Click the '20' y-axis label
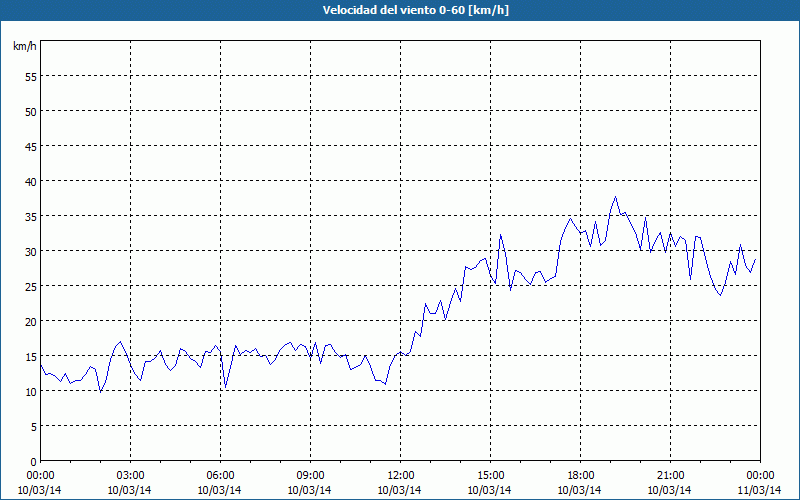This screenshot has width=800, height=500. (x=31, y=321)
